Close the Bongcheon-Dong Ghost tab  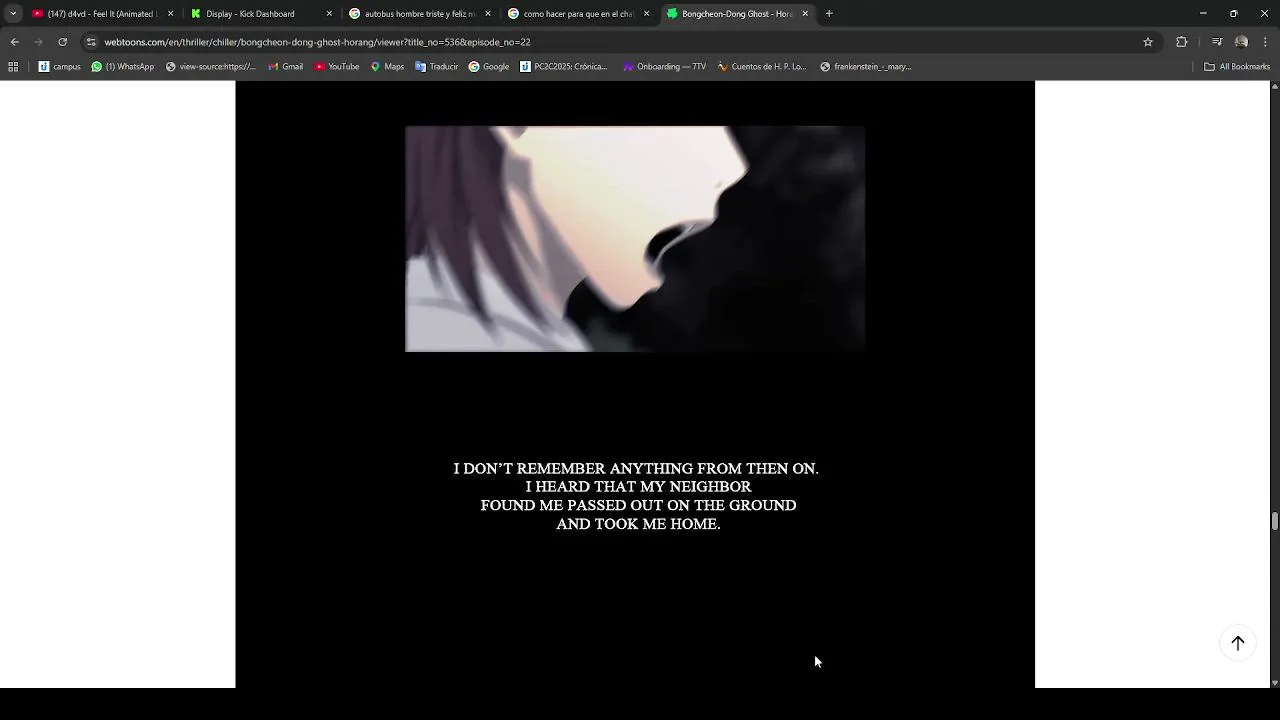tap(805, 14)
